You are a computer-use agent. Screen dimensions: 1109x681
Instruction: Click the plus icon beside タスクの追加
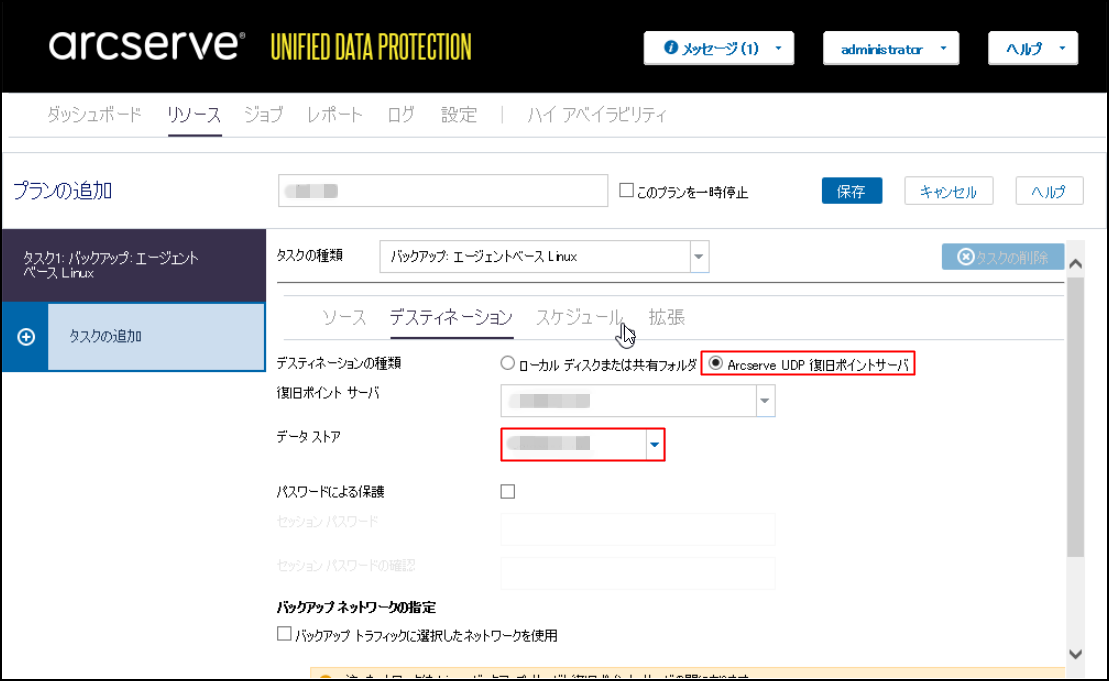point(27,337)
